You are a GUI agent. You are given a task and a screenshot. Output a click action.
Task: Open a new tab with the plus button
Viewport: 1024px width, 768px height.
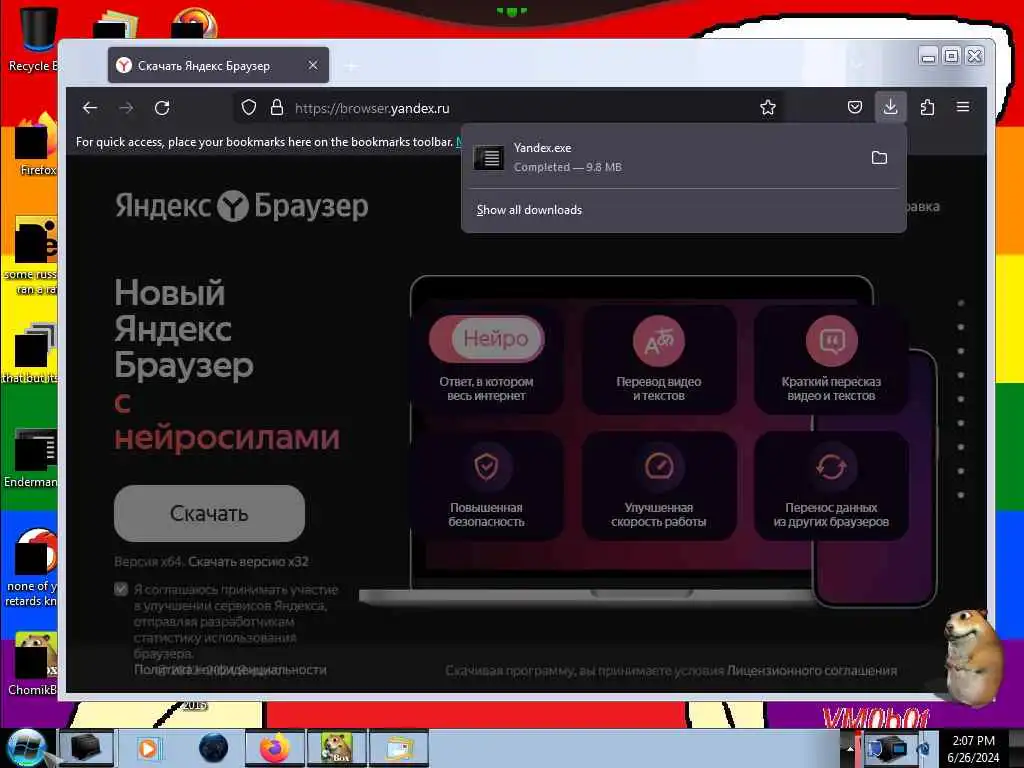[x=351, y=66]
